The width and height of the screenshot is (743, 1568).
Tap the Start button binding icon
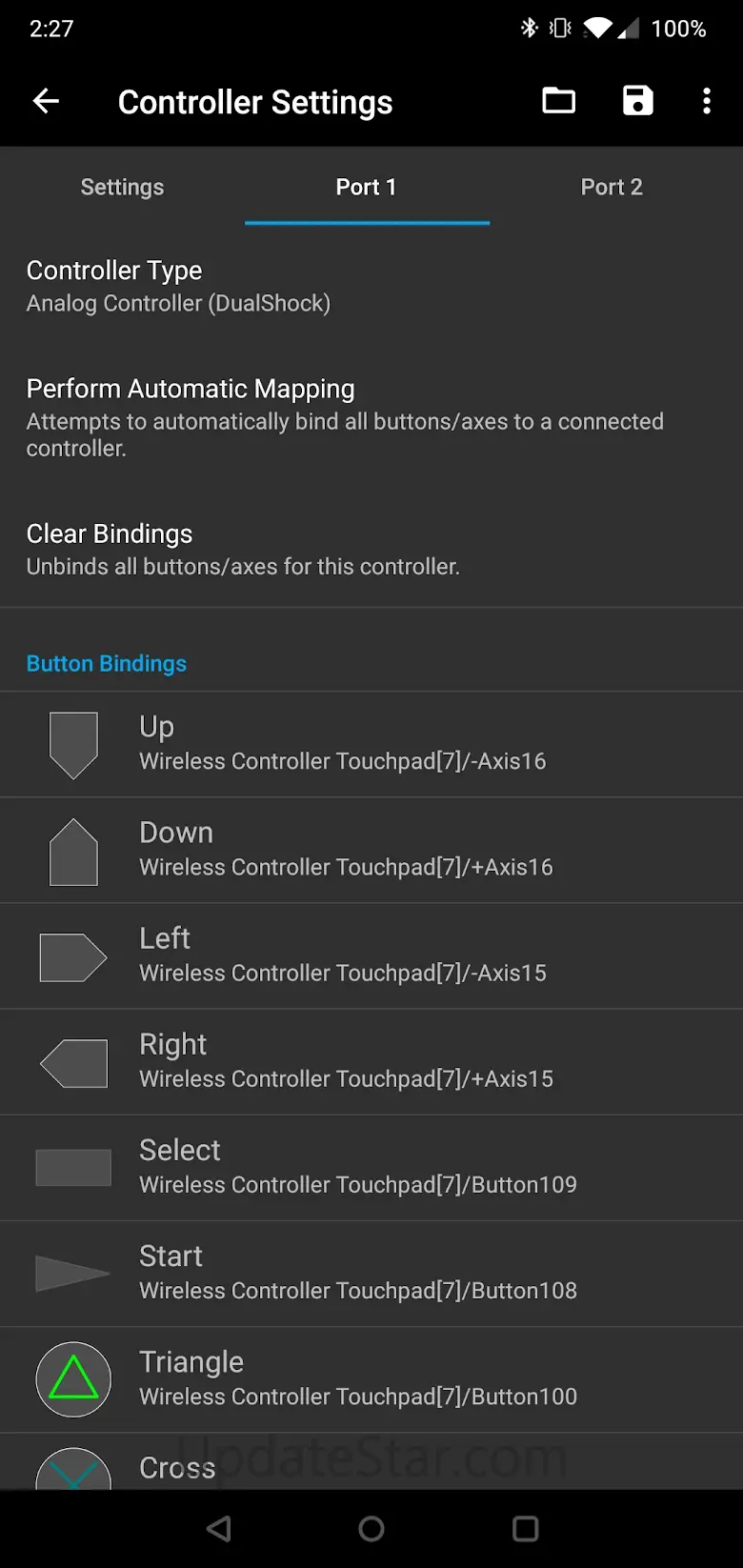(73, 1274)
